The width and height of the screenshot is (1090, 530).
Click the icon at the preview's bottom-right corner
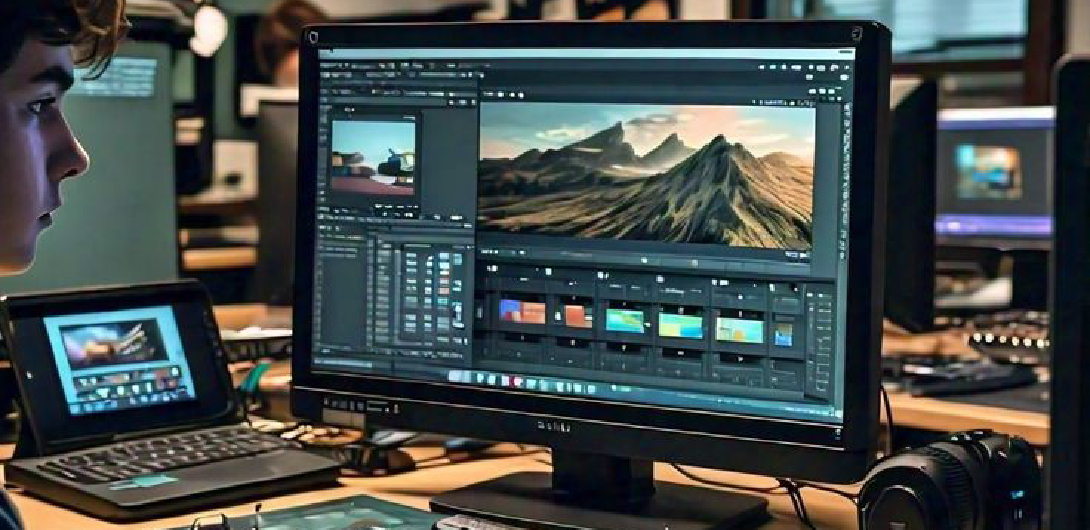[803, 257]
